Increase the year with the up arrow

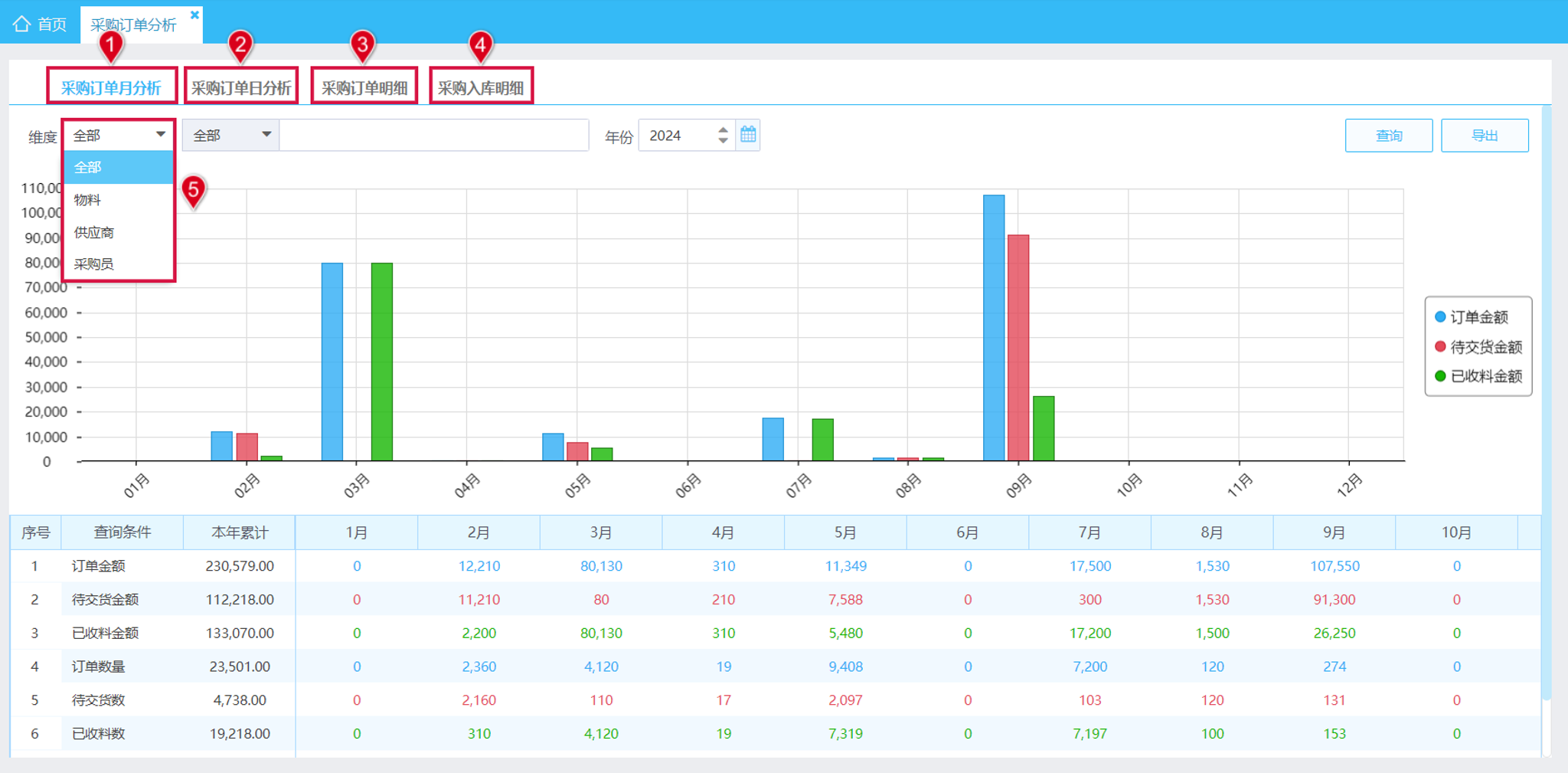coord(723,129)
